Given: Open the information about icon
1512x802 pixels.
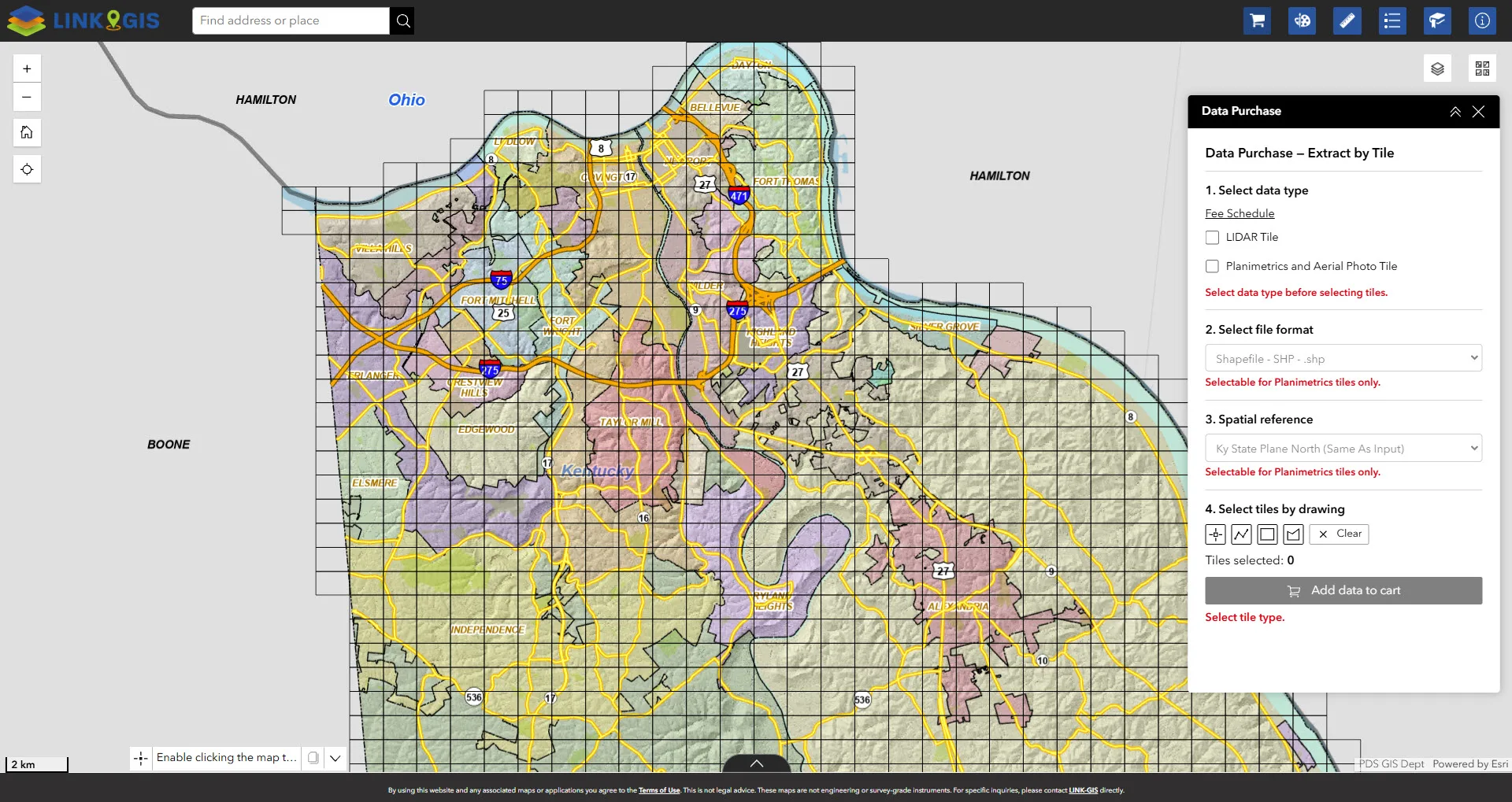Looking at the screenshot, I should 1482,20.
